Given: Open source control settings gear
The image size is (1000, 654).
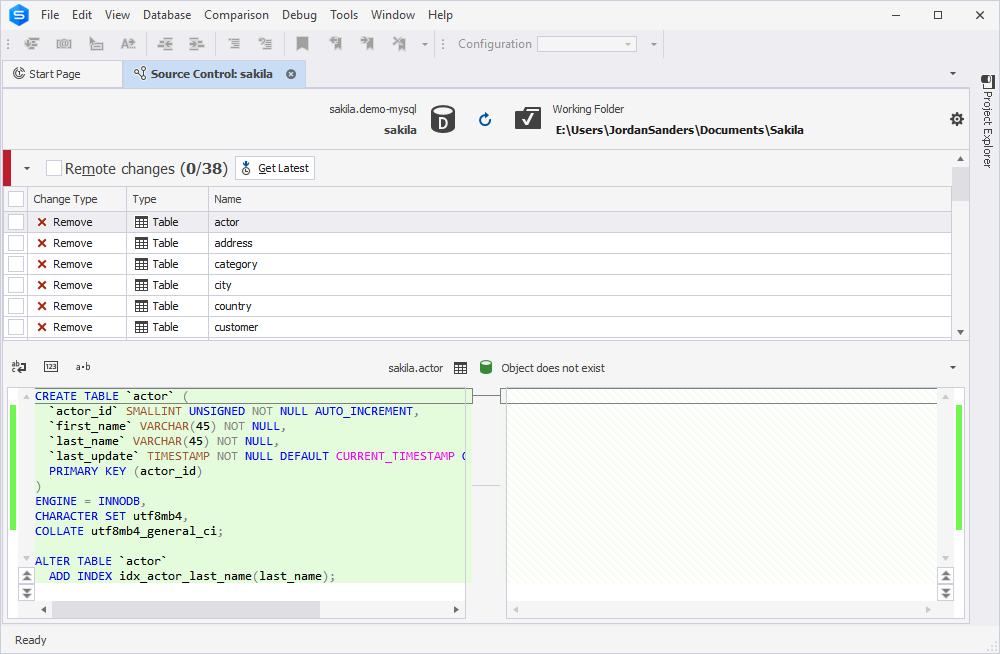Looking at the screenshot, I should pos(957,119).
